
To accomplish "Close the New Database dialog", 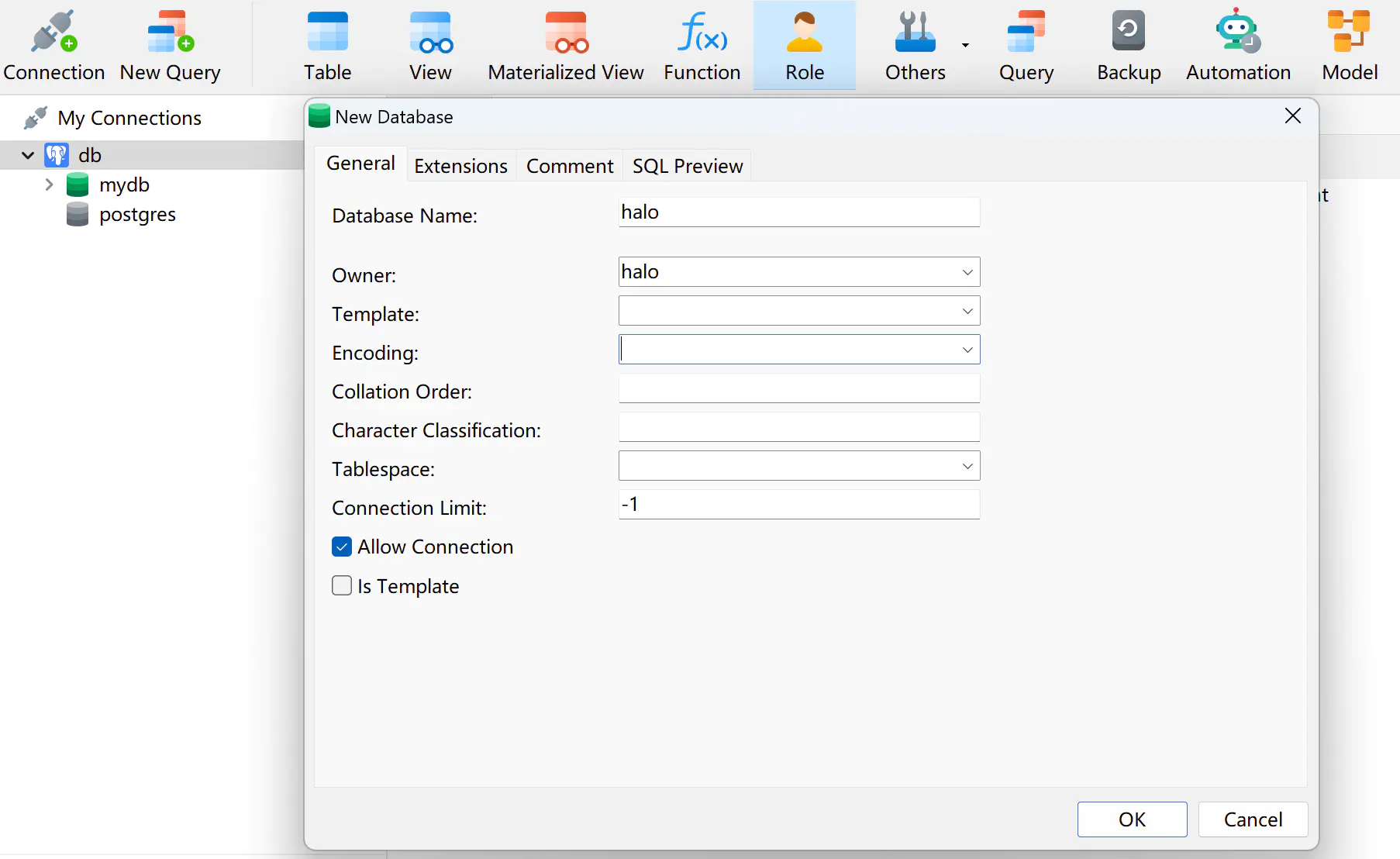I will coord(1292,116).
